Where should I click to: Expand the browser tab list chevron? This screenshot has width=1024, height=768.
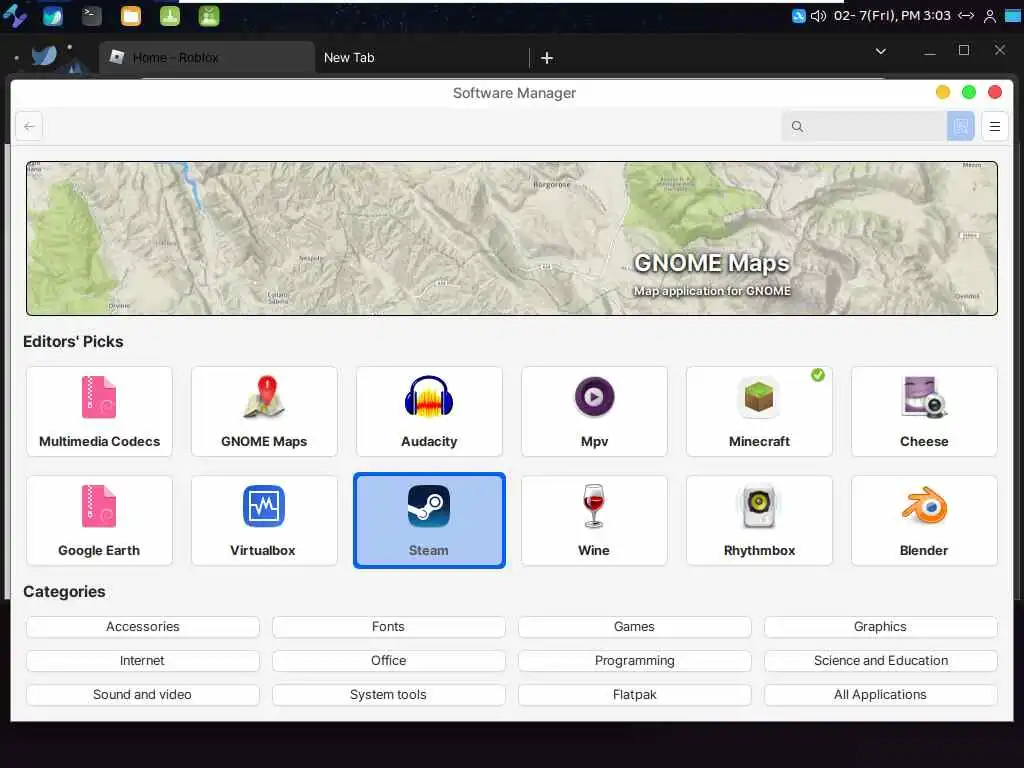tap(880, 51)
